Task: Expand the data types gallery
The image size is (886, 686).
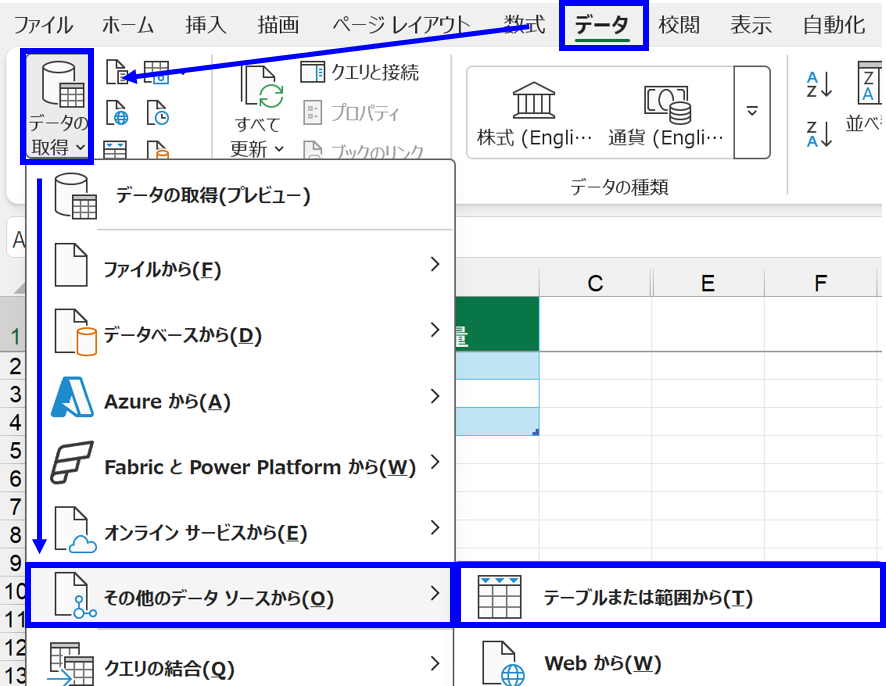Action: (752, 112)
